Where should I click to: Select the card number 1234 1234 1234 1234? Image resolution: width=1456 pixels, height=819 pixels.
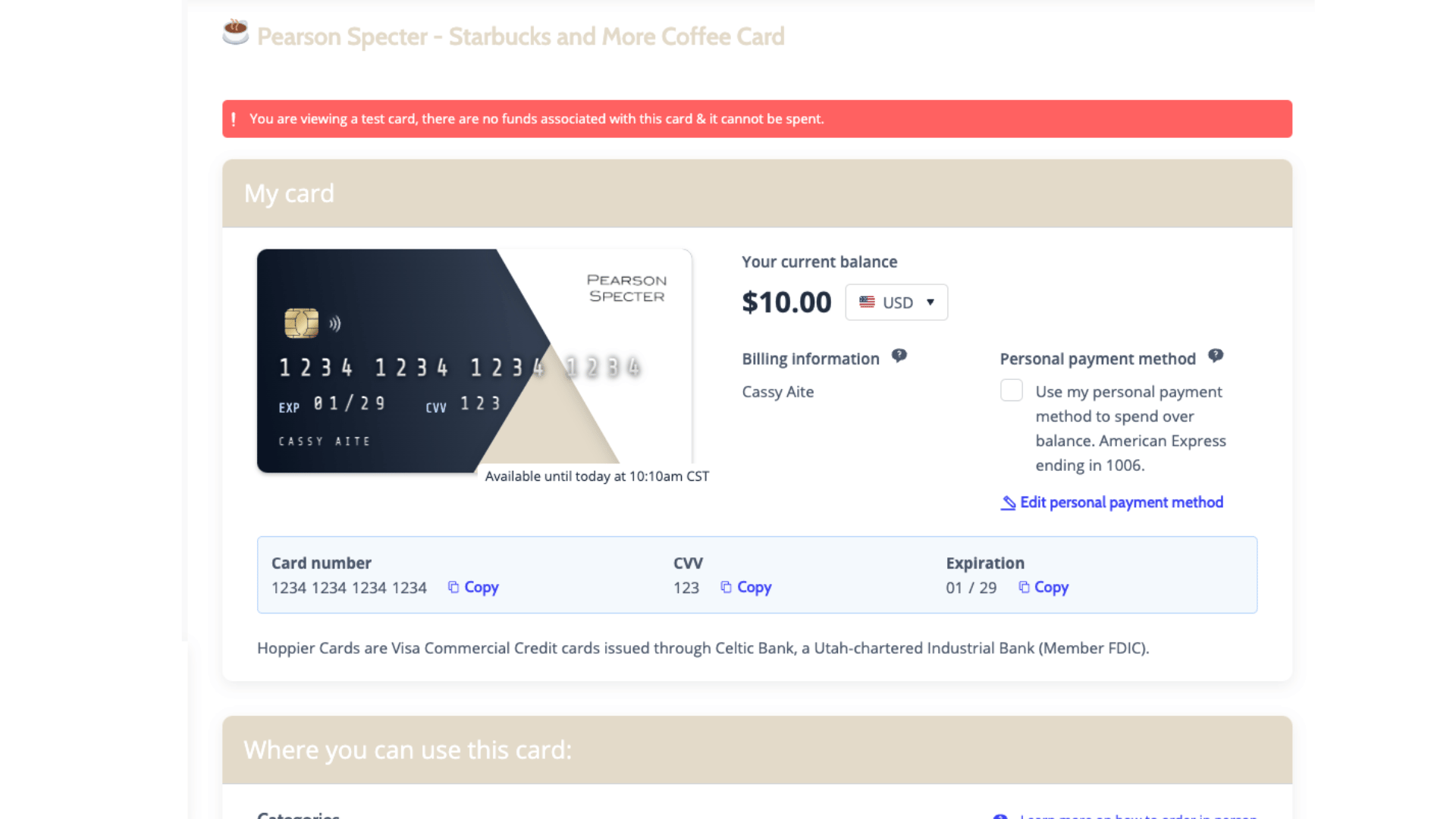[x=349, y=587]
